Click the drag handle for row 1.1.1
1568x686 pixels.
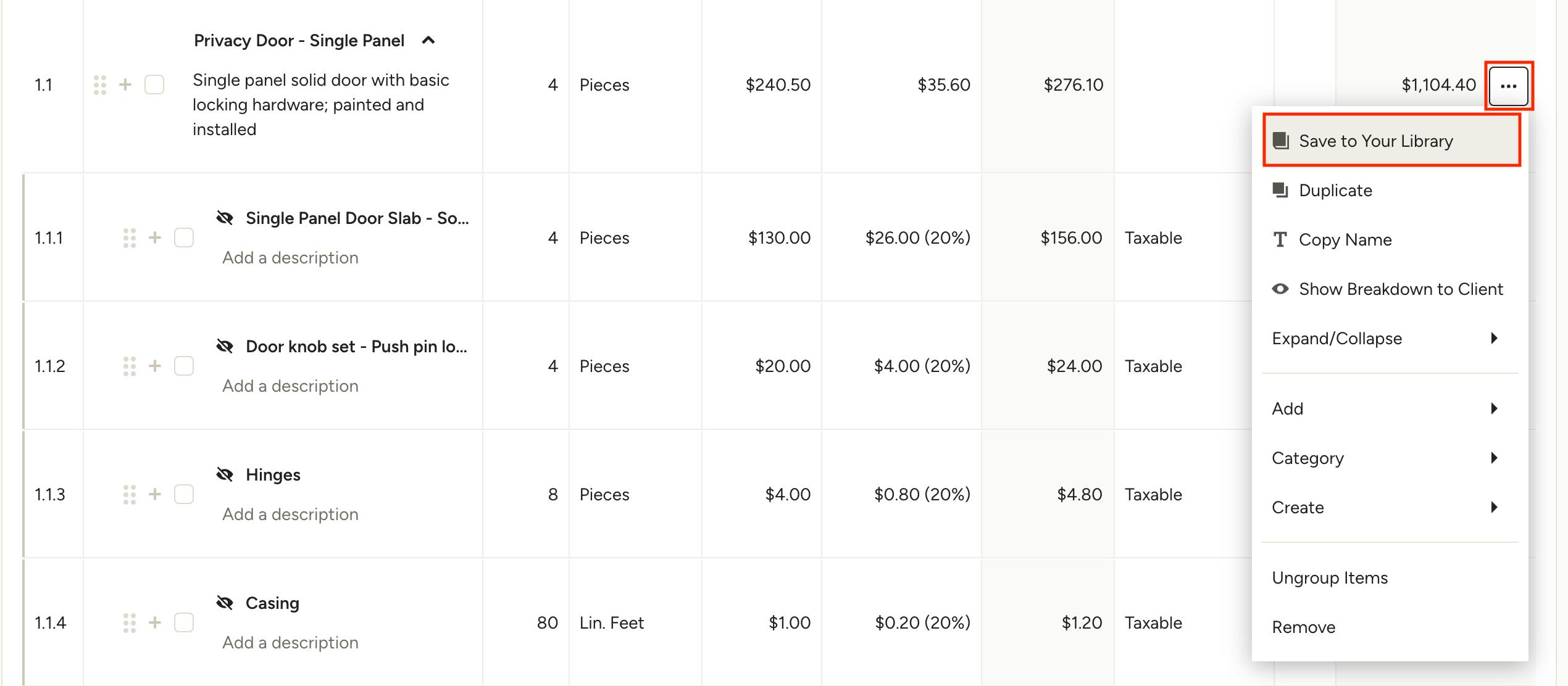coord(129,238)
